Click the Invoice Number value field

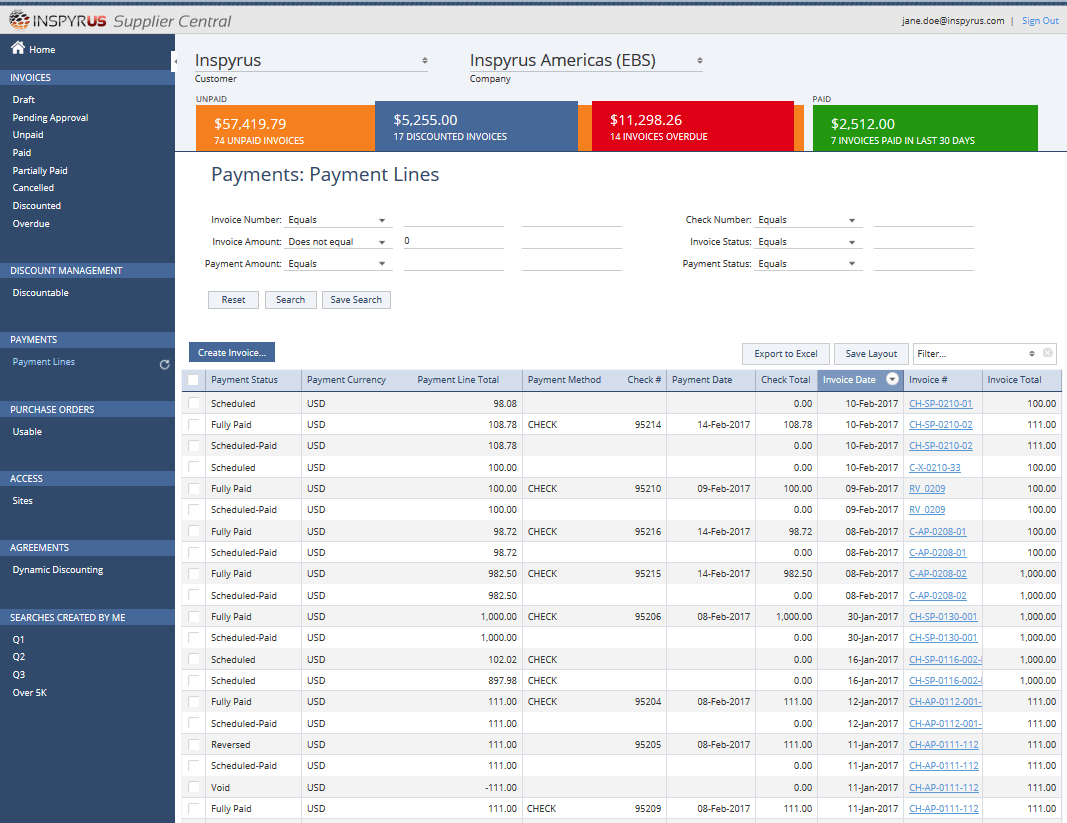point(453,219)
